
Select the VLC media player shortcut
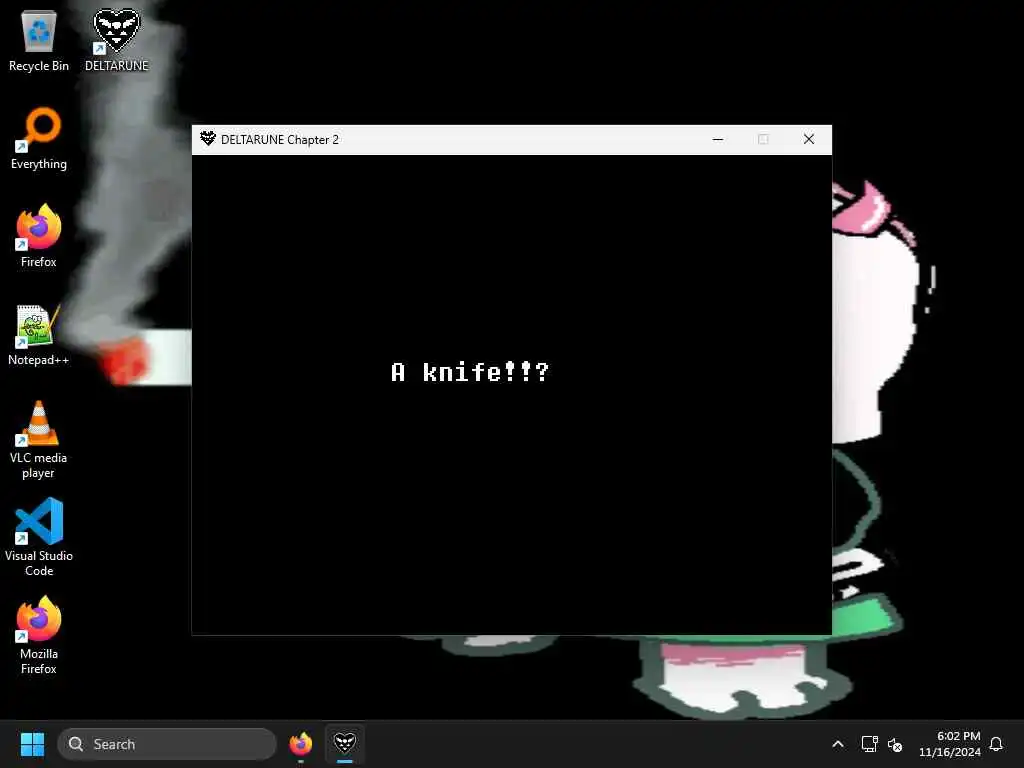[x=39, y=440]
